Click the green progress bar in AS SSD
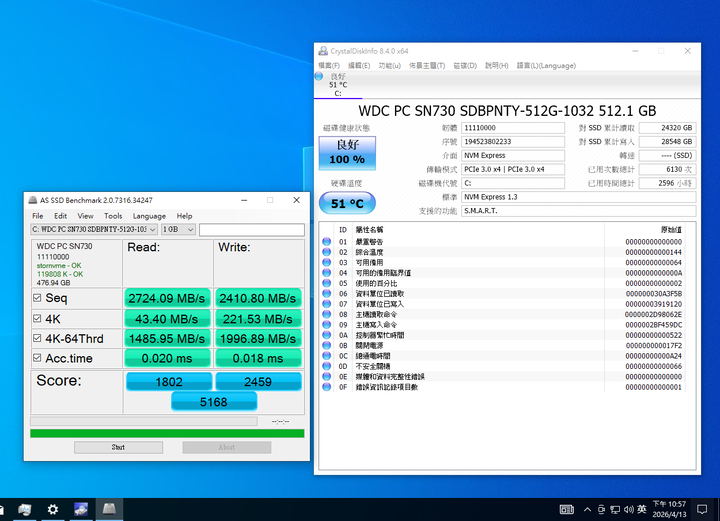Image resolution: width=720 pixels, height=521 pixels. point(167,433)
